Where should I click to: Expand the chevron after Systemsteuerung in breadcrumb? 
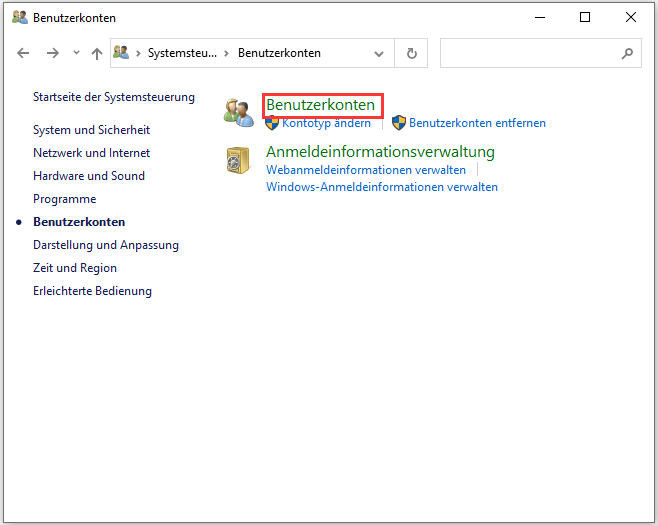[227, 53]
